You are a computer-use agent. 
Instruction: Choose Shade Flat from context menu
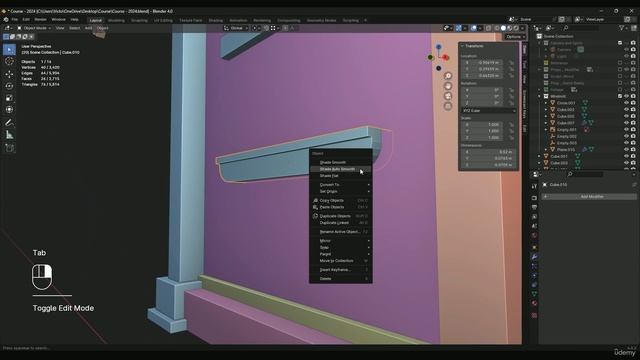[341, 176]
